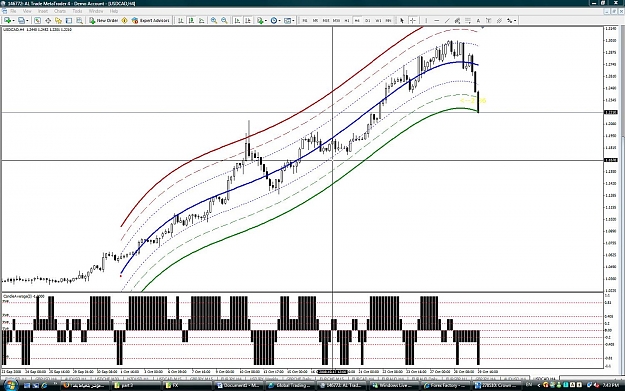Toggle the Strategy Tester icon
The height and width of the screenshot is (391, 625).
point(79,20)
